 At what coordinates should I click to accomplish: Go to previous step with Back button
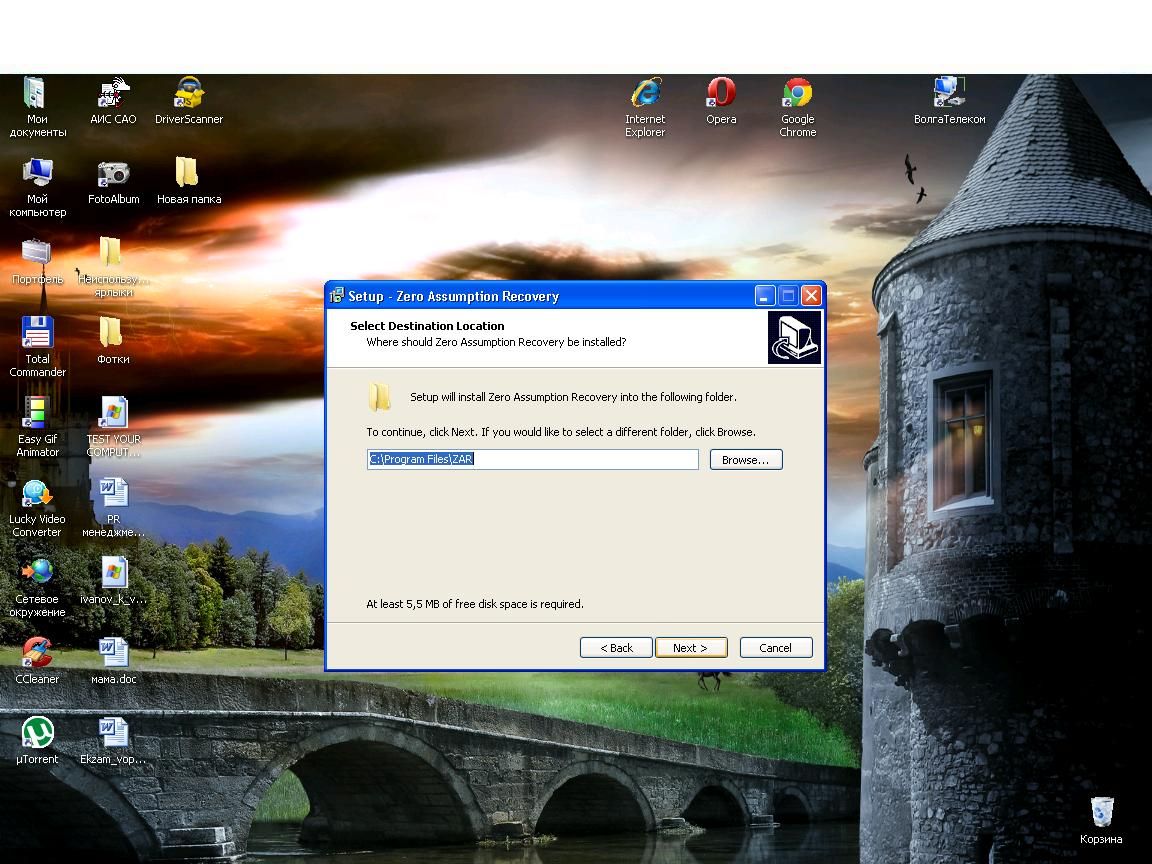[x=616, y=647]
